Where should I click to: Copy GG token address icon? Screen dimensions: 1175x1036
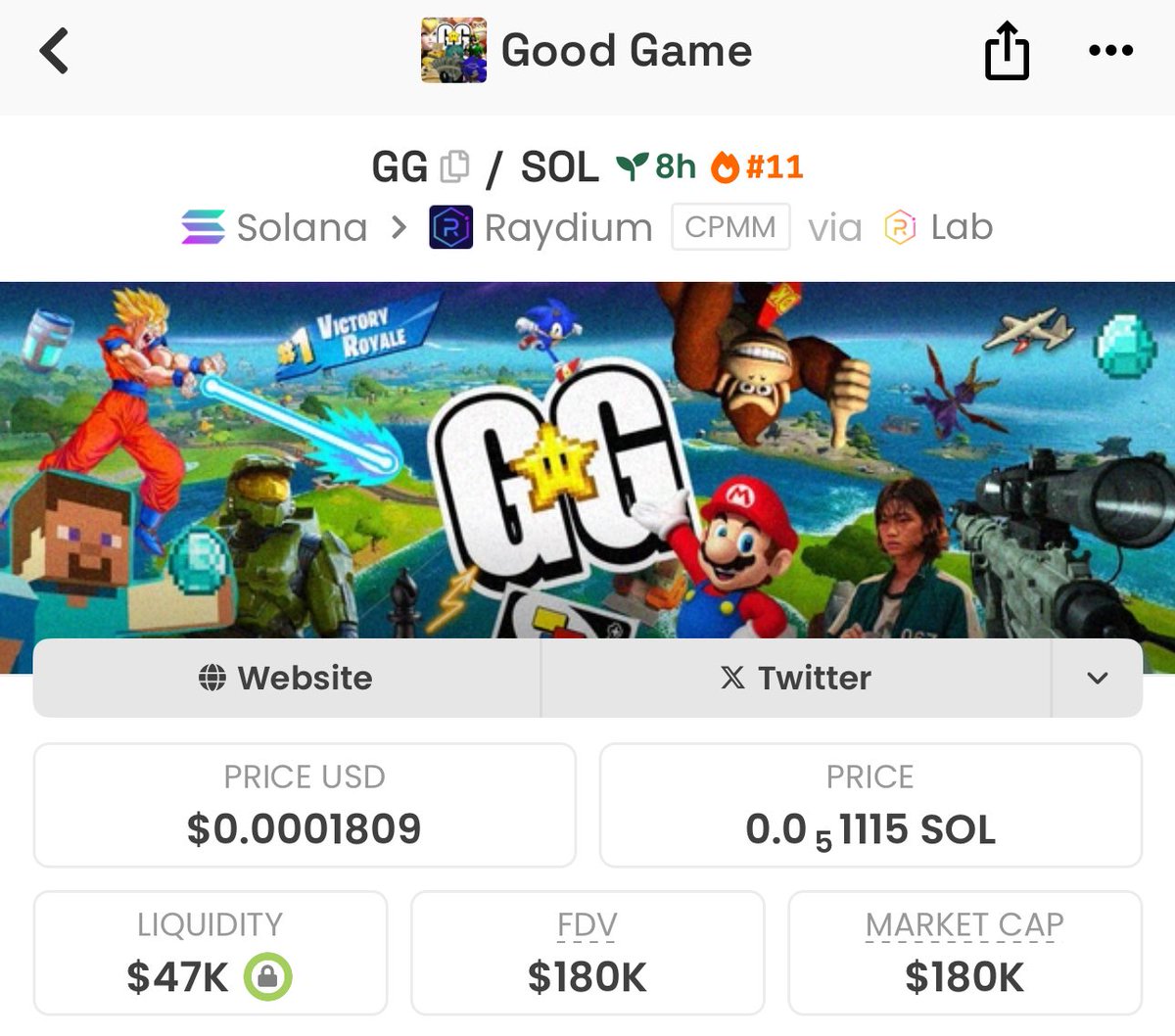(x=454, y=166)
